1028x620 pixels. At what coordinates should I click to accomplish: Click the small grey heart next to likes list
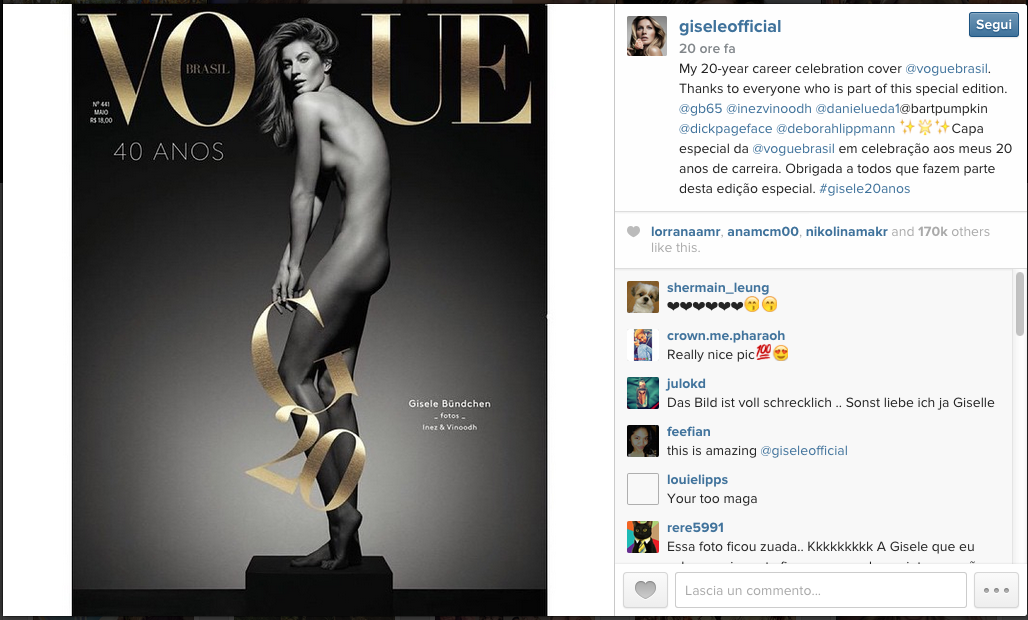(633, 231)
